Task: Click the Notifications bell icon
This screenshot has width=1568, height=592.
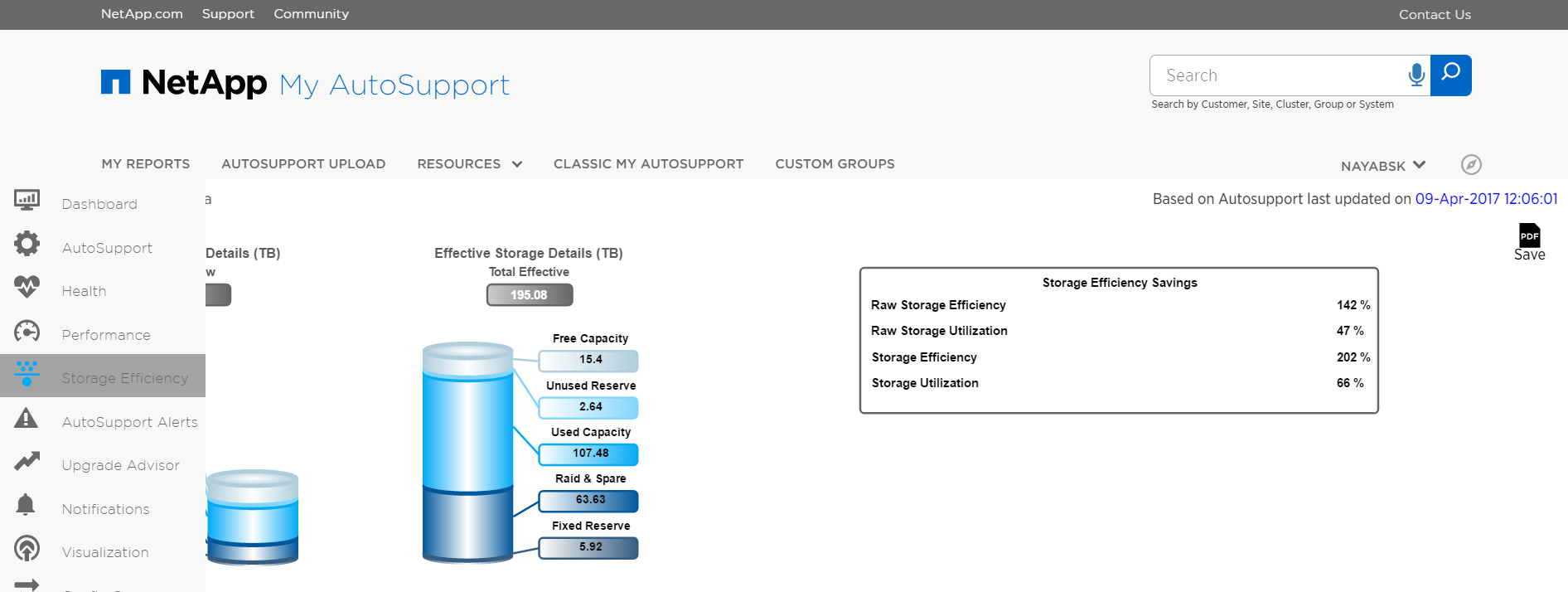Action: [27, 505]
